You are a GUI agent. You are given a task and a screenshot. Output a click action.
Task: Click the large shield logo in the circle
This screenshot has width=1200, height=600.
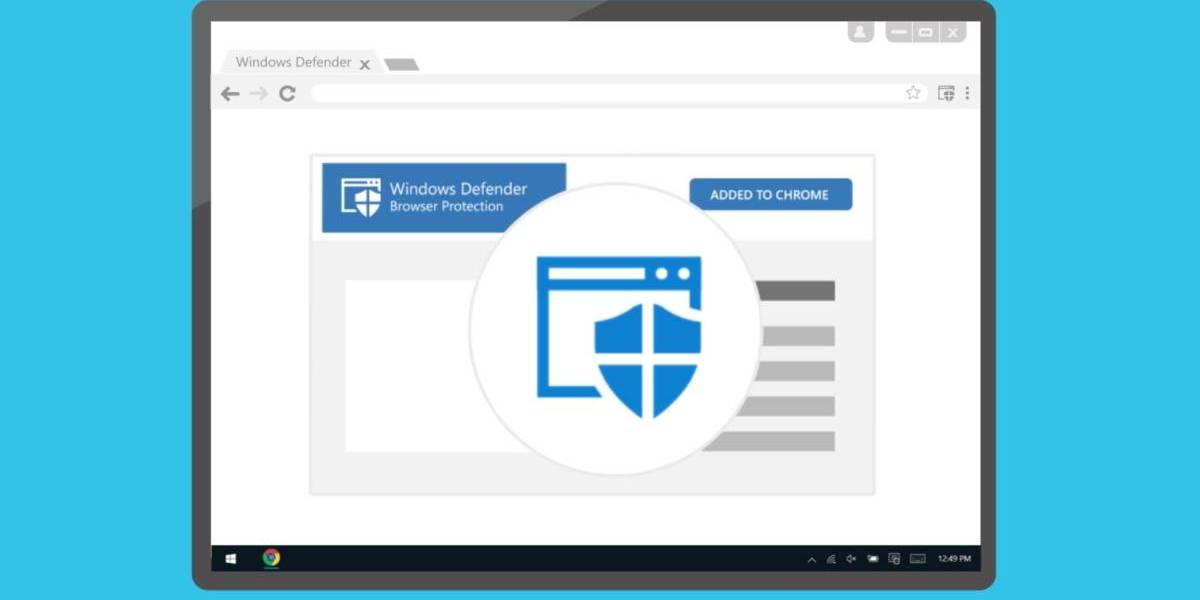[x=619, y=336]
